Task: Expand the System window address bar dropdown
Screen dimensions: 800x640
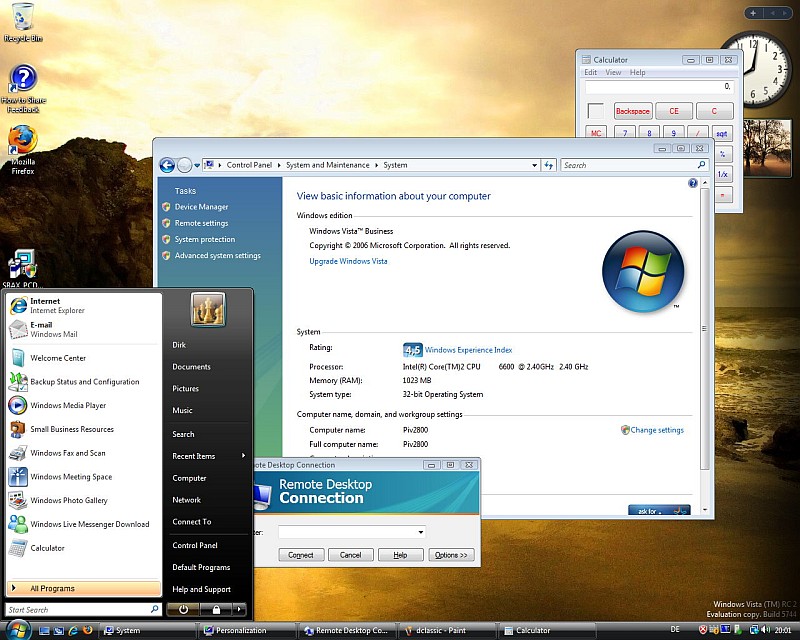Action: coord(534,165)
